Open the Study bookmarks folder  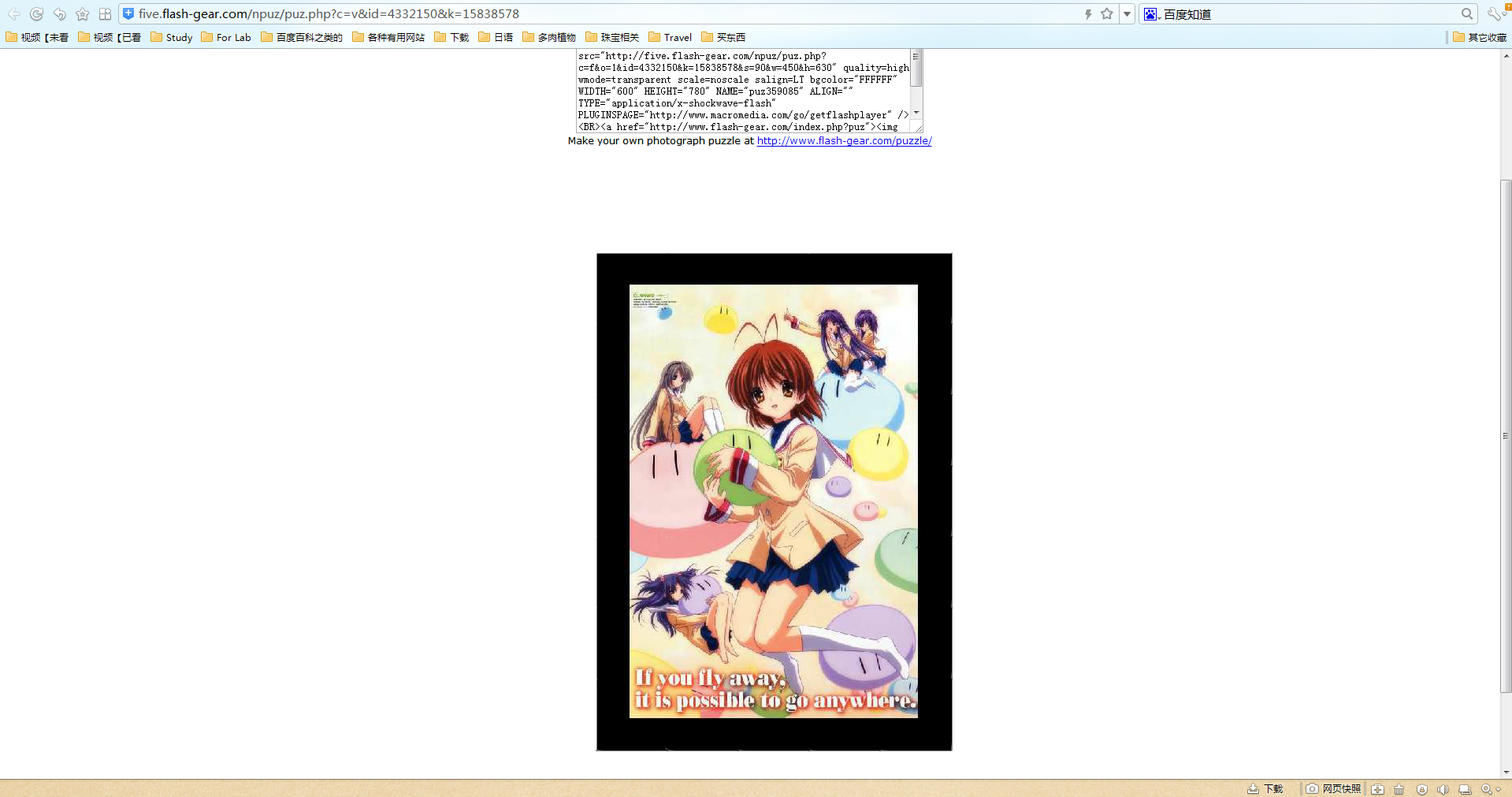(x=172, y=37)
